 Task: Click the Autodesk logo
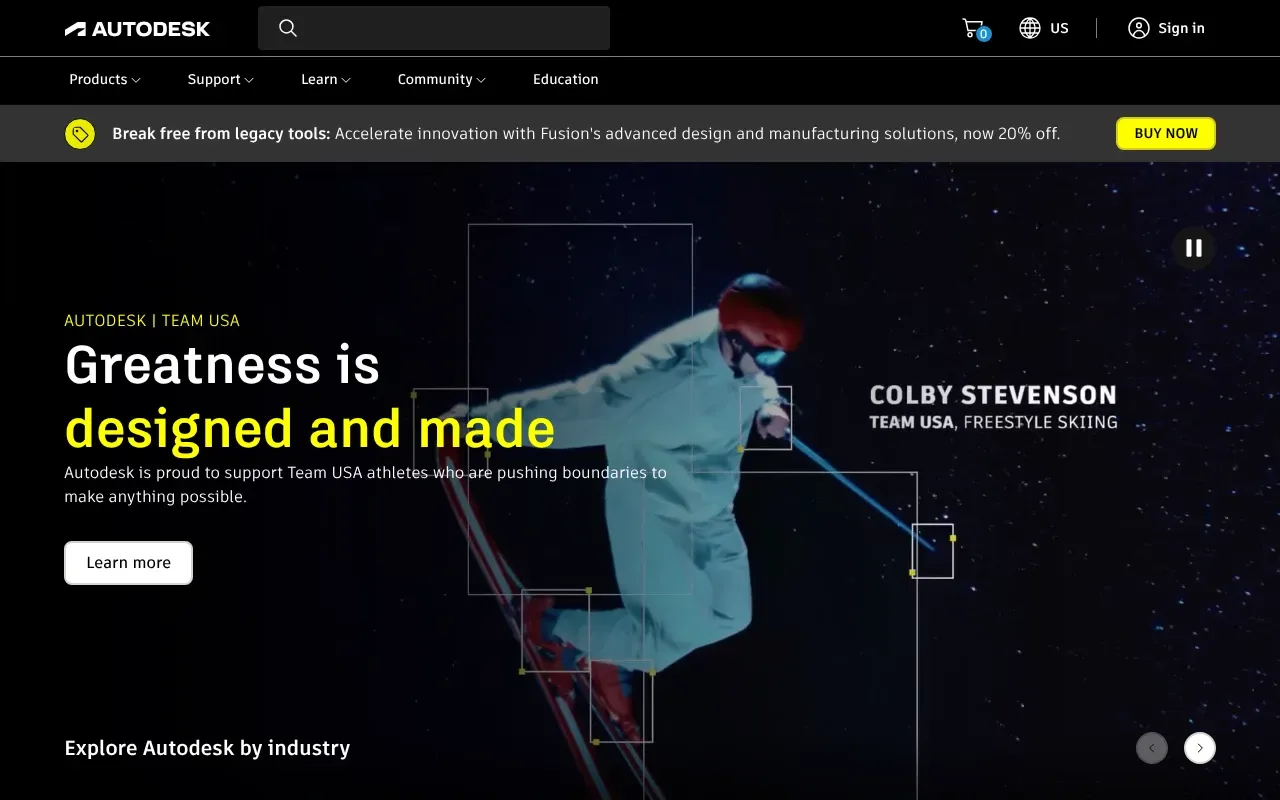pyautogui.click(x=137, y=29)
